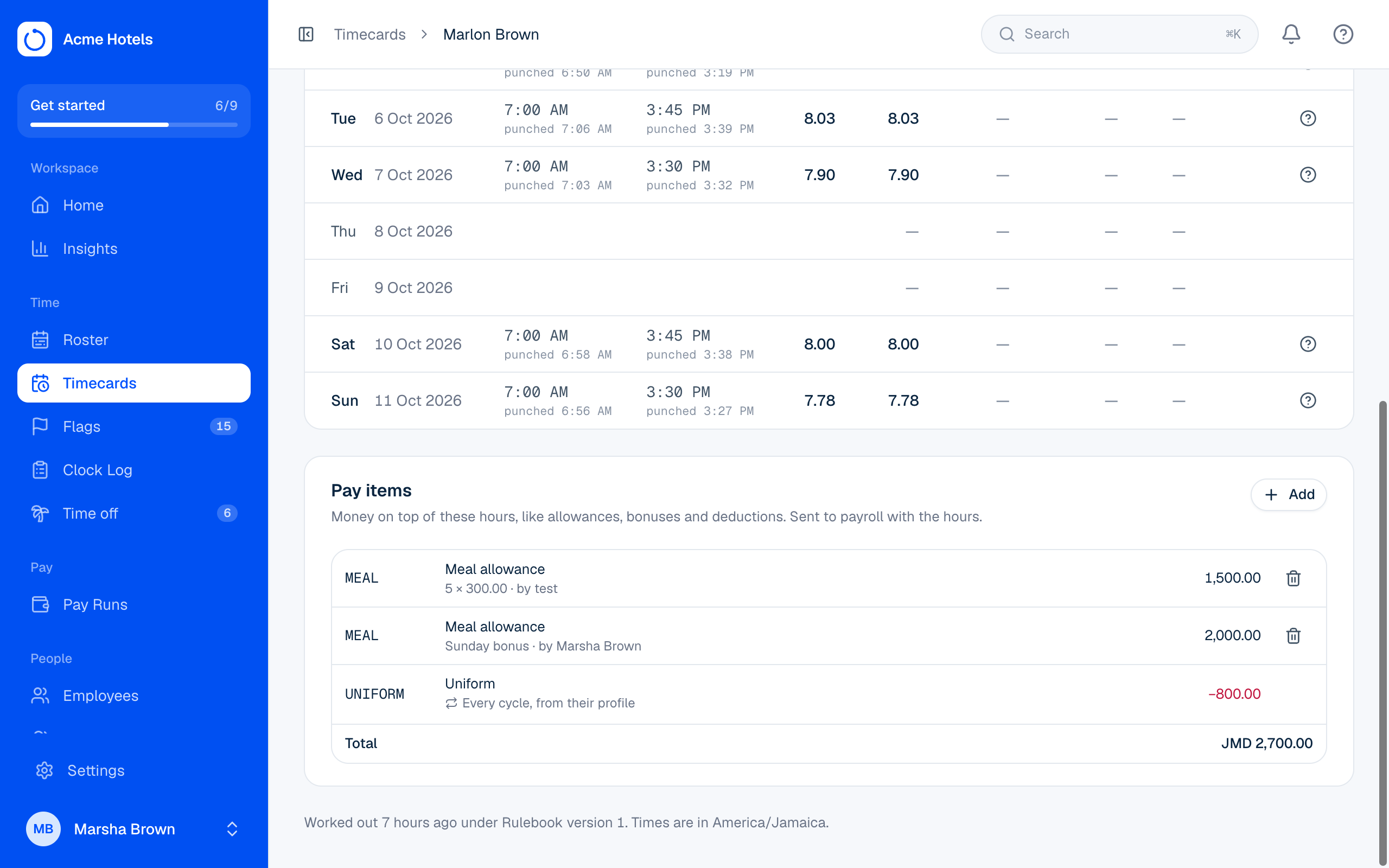Viewport: 1389px width, 868px height.
Task: Open the notifications bell
Action: coord(1291,34)
